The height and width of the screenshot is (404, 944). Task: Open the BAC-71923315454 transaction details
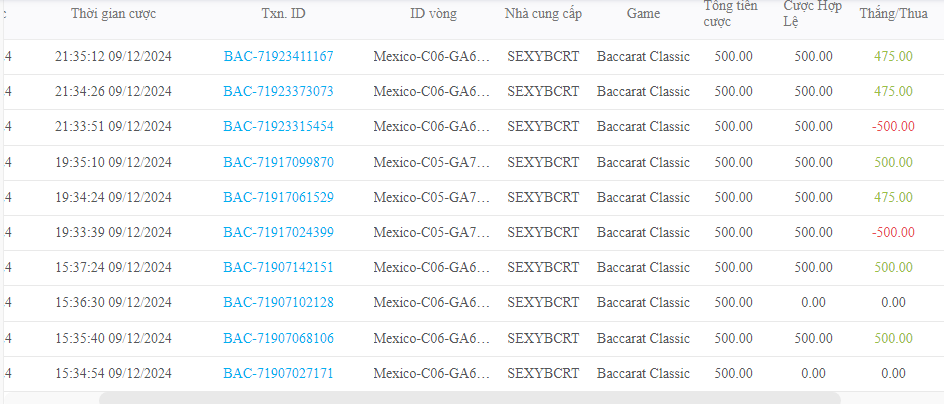[x=278, y=127]
